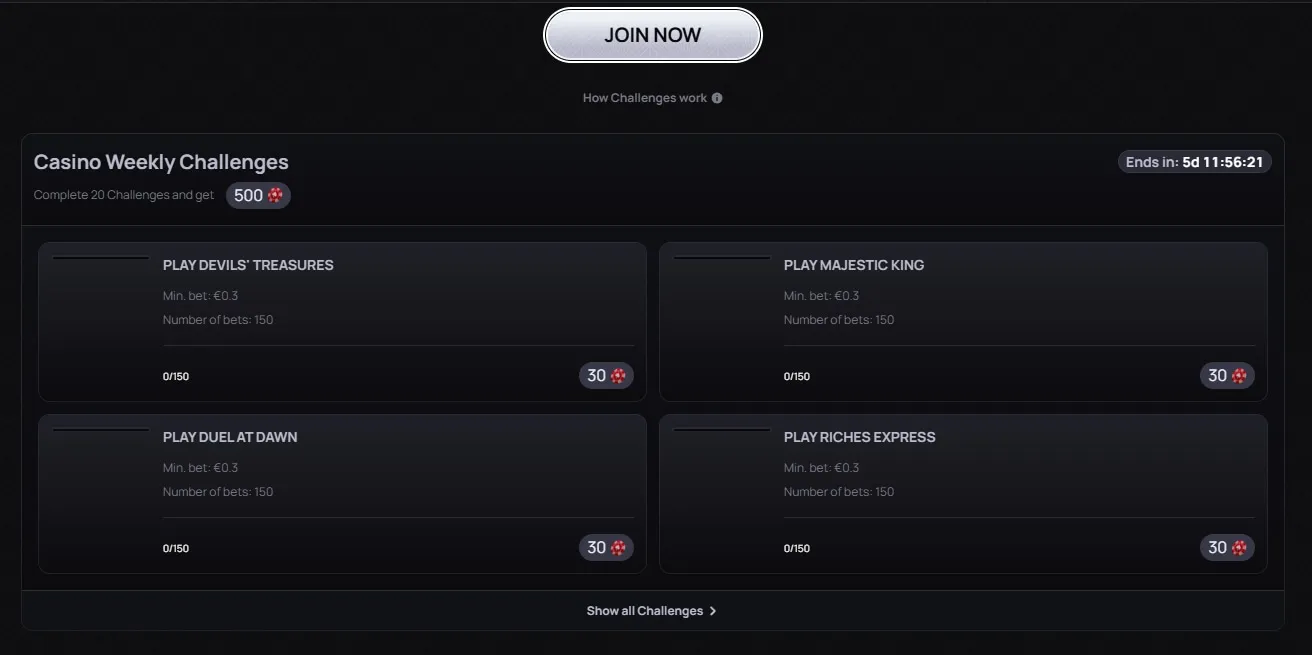Screen dimensions: 1312x655
Task: Select the Play Duel at Dawn challenge card
Action: (x=342, y=492)
